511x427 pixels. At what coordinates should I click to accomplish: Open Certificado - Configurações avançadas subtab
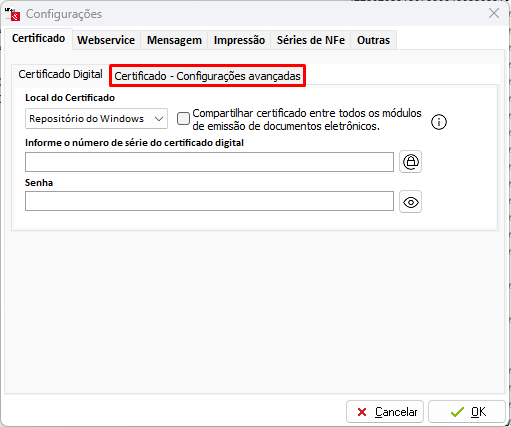207,76
